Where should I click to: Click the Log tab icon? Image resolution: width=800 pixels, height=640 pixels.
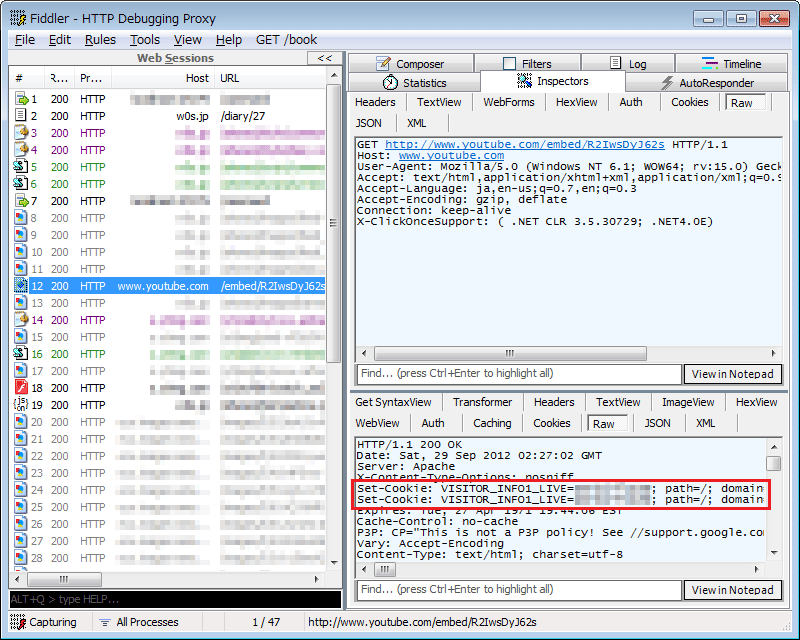pyautogui.click(x=615, y=64)
